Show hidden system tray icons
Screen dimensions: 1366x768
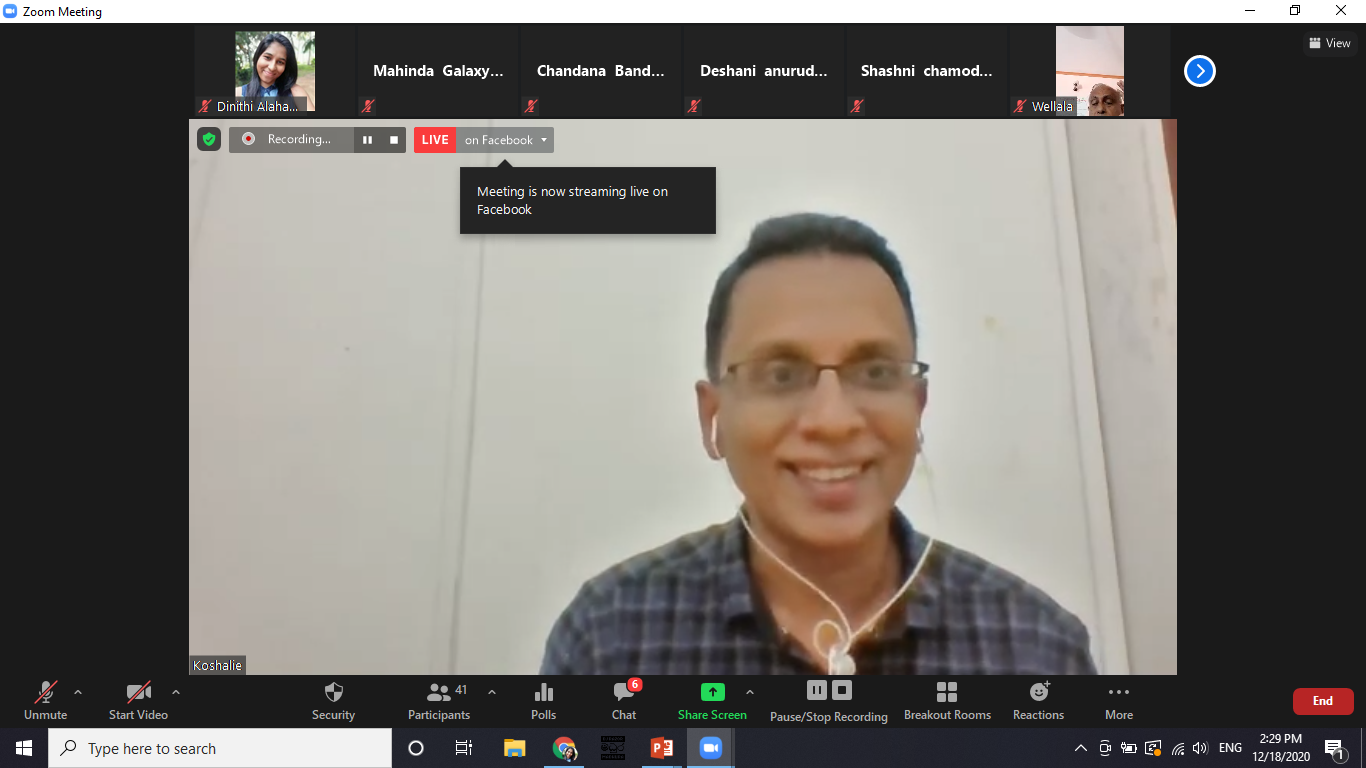pyautogui.click(x=1081, y=748)
